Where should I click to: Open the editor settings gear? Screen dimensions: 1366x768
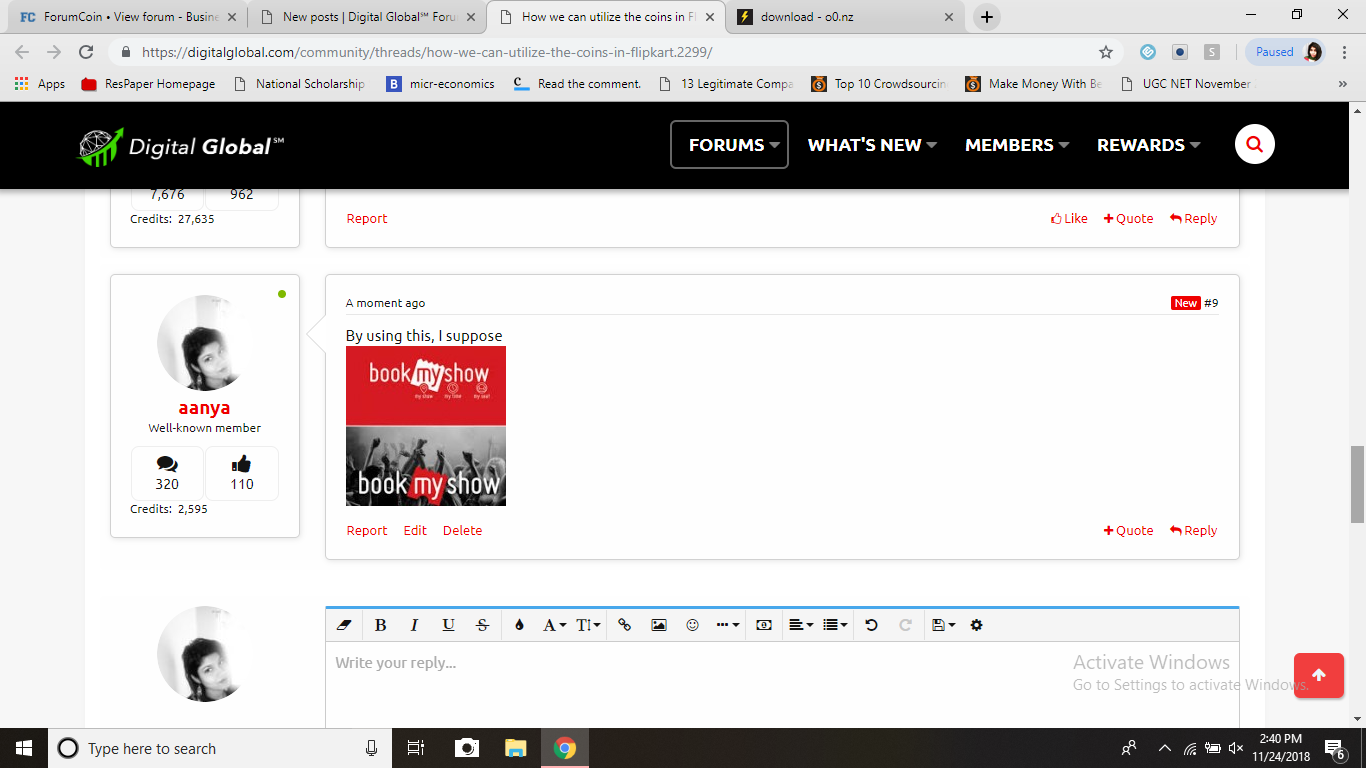pos(975,624)
